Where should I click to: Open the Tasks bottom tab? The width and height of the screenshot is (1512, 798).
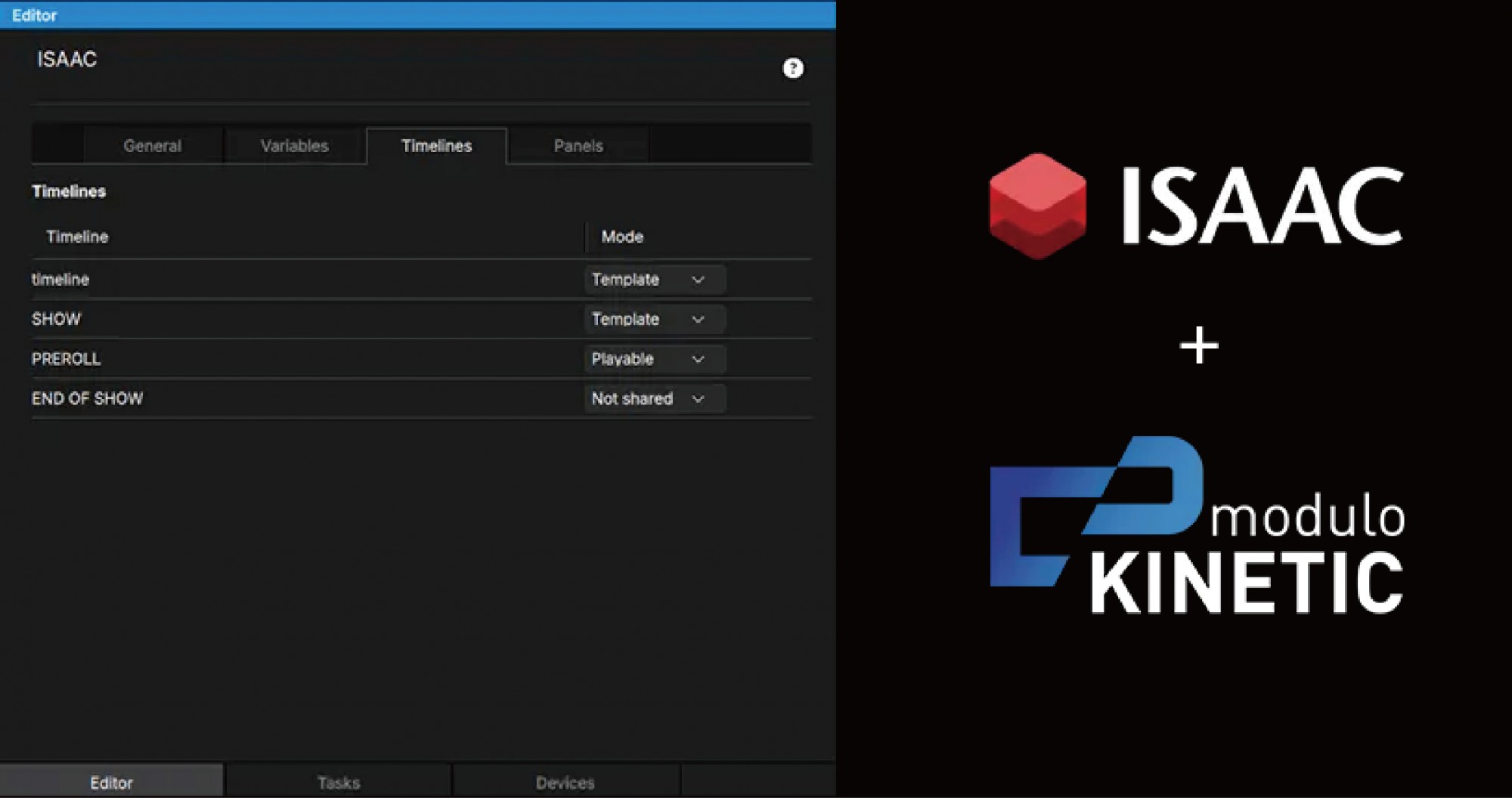[339, 782]
